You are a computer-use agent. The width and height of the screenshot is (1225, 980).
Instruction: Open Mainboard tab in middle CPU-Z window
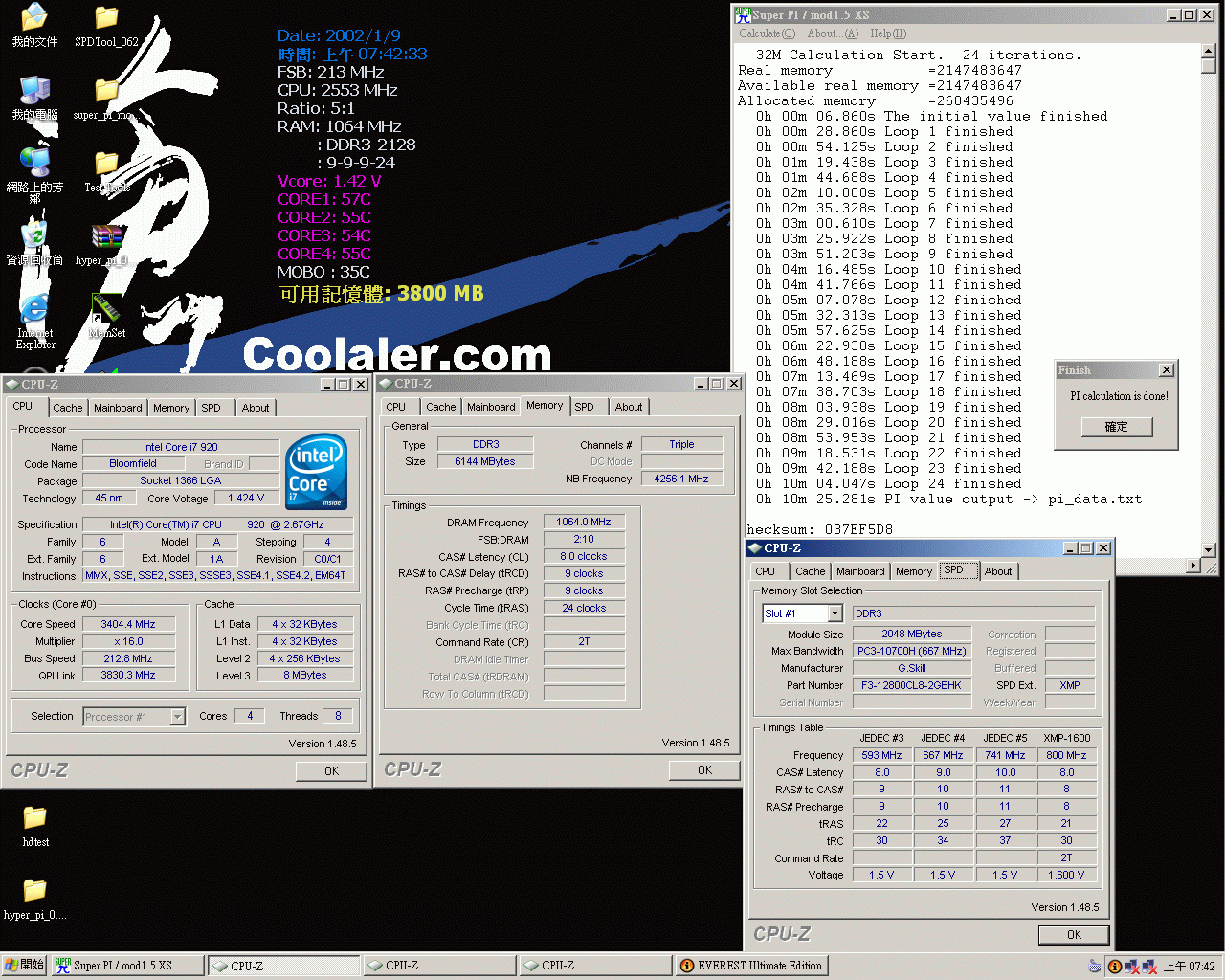point(491,407)
